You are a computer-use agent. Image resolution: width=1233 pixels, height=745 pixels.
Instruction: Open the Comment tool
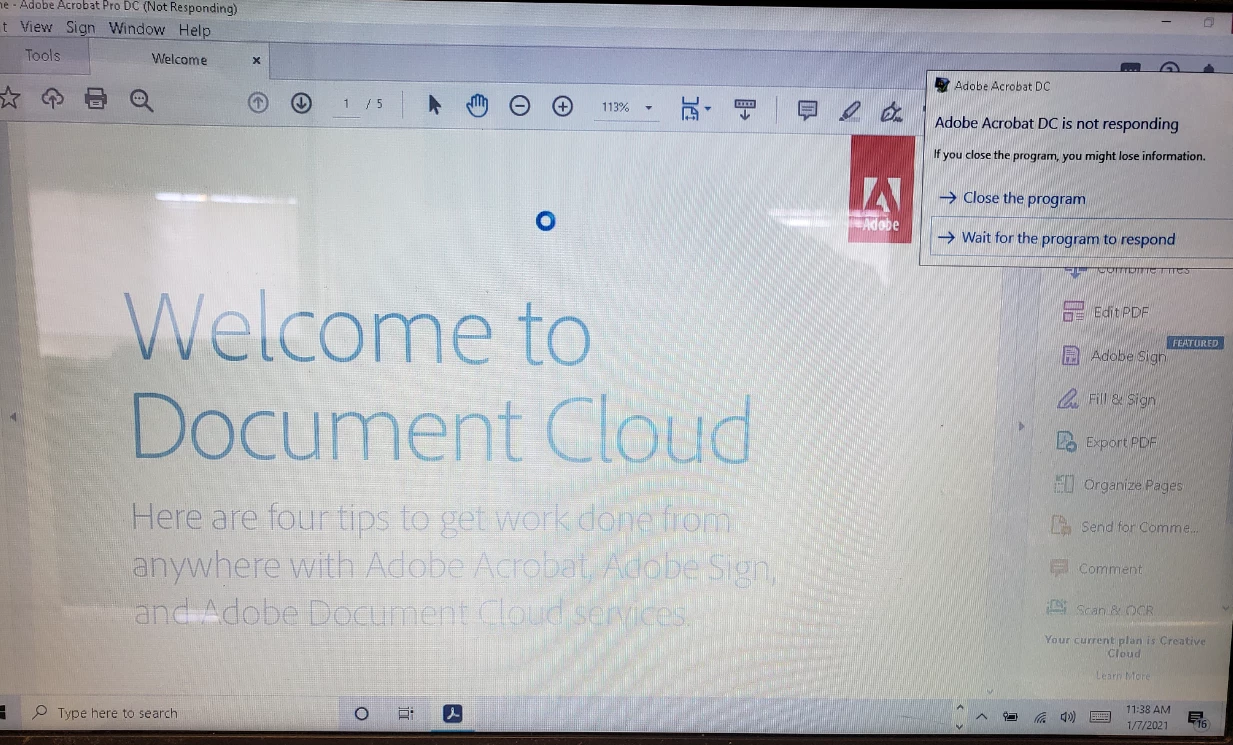click(1110, 568)
